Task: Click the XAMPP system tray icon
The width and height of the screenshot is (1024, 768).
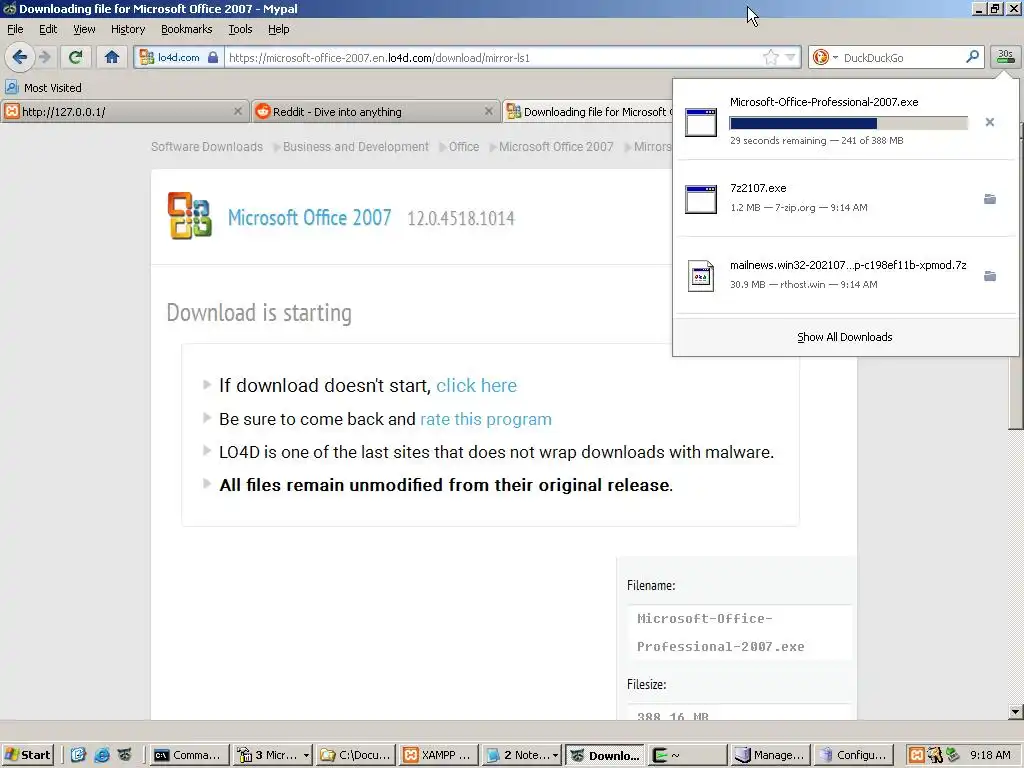Action: click(x=917, y=755)
